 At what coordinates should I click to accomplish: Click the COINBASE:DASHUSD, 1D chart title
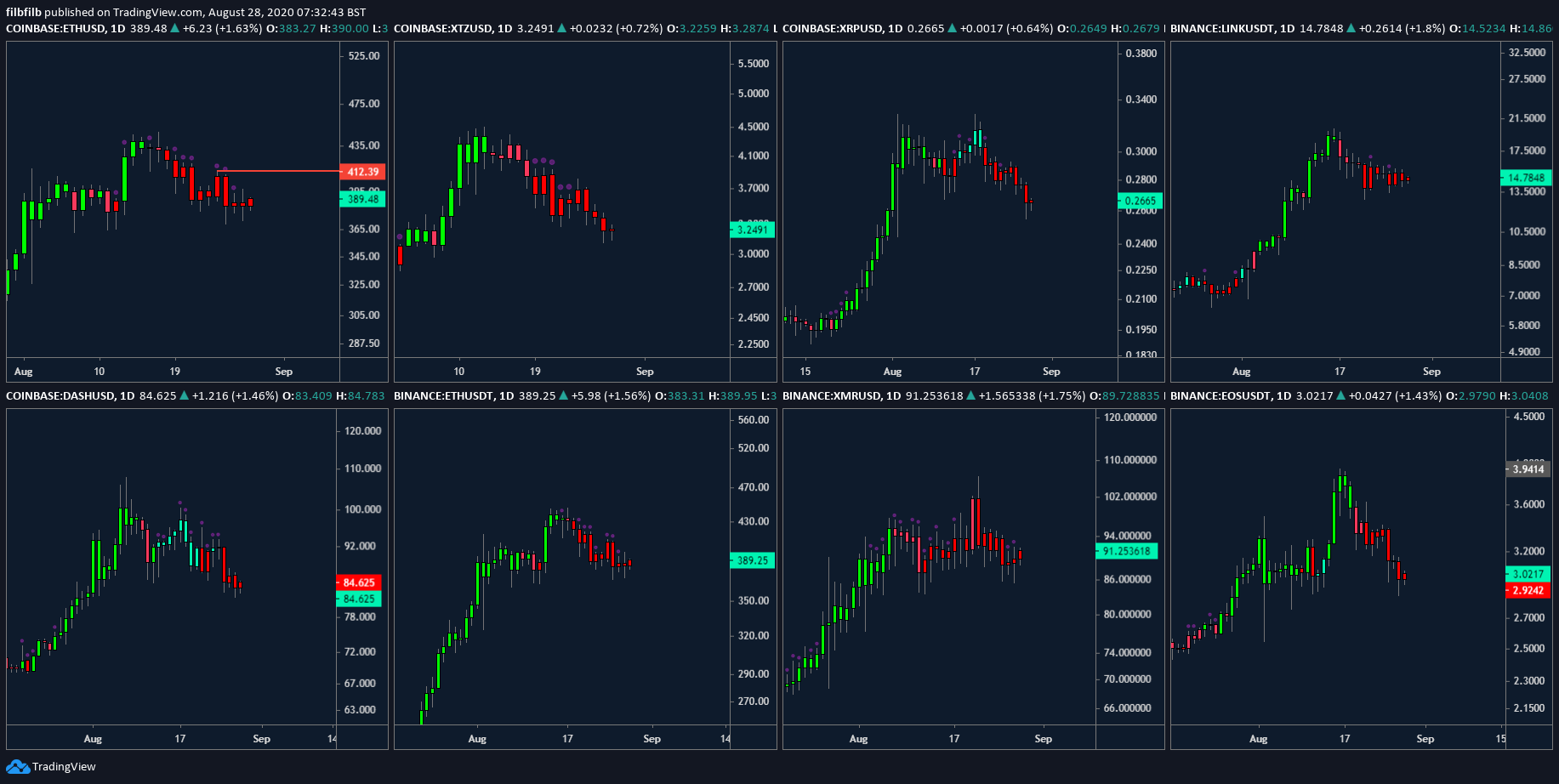71,395
